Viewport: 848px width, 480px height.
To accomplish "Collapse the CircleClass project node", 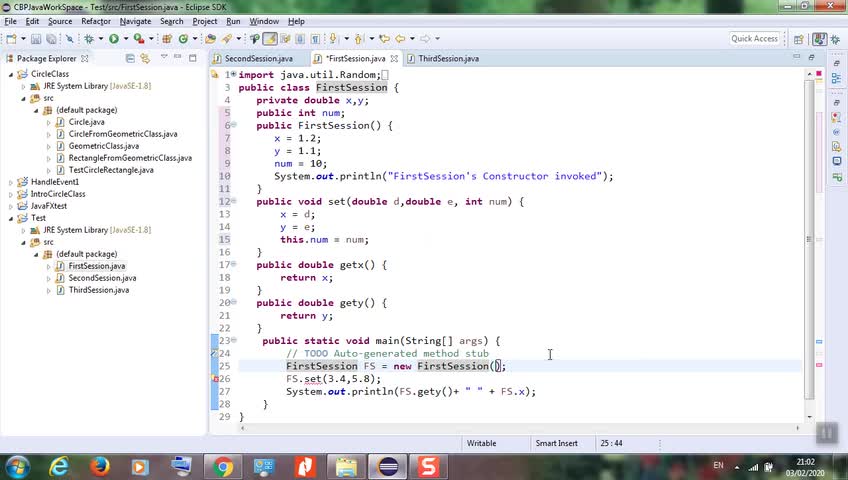I will 11,74.
